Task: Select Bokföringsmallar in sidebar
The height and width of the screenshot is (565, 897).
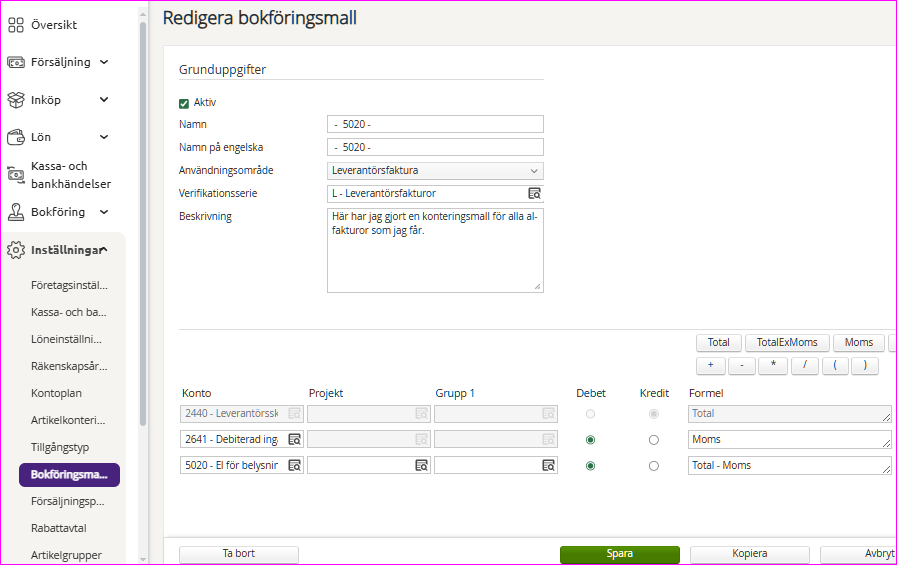Action: click(x=69, y=475)
